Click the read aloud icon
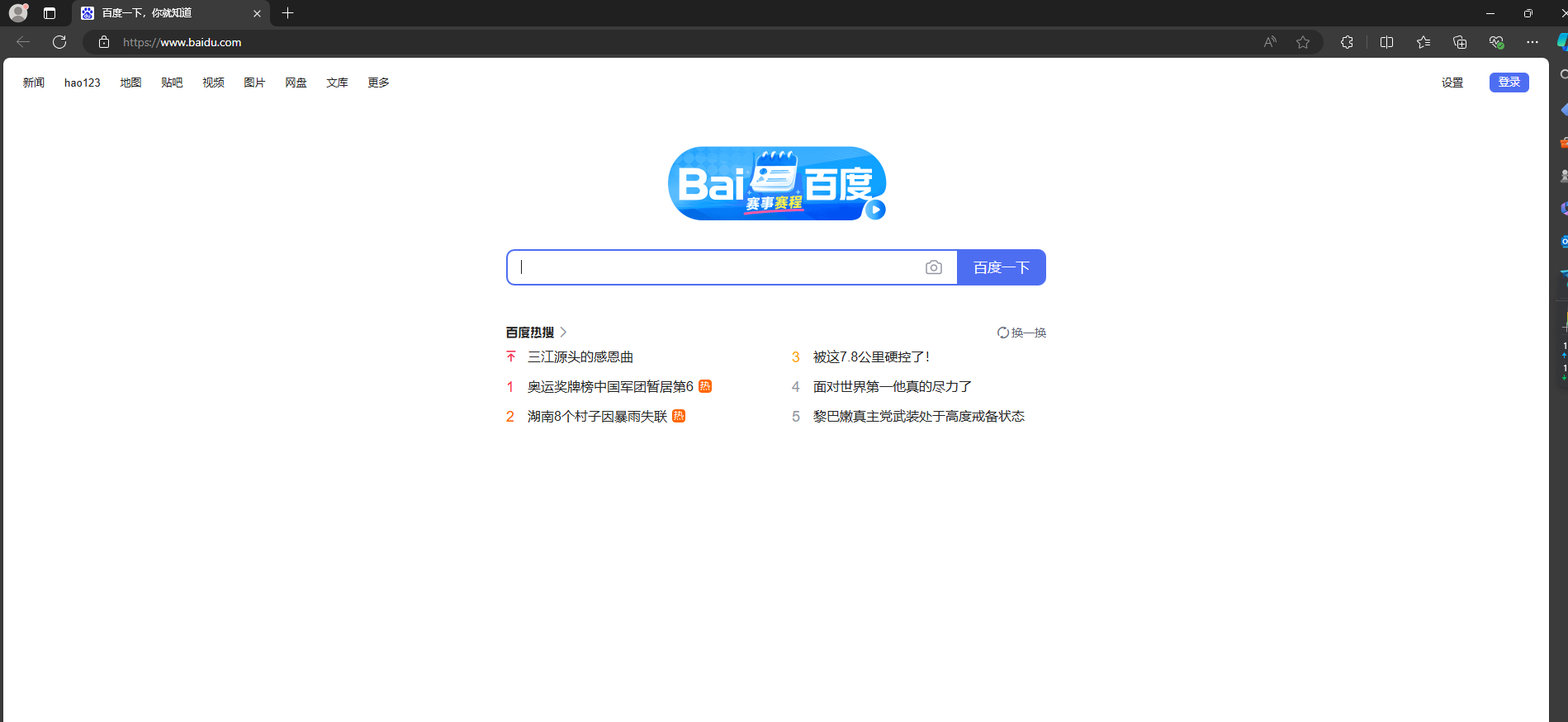The height and width of the screenshot is (722, 1568). (x=1270, y=42)
